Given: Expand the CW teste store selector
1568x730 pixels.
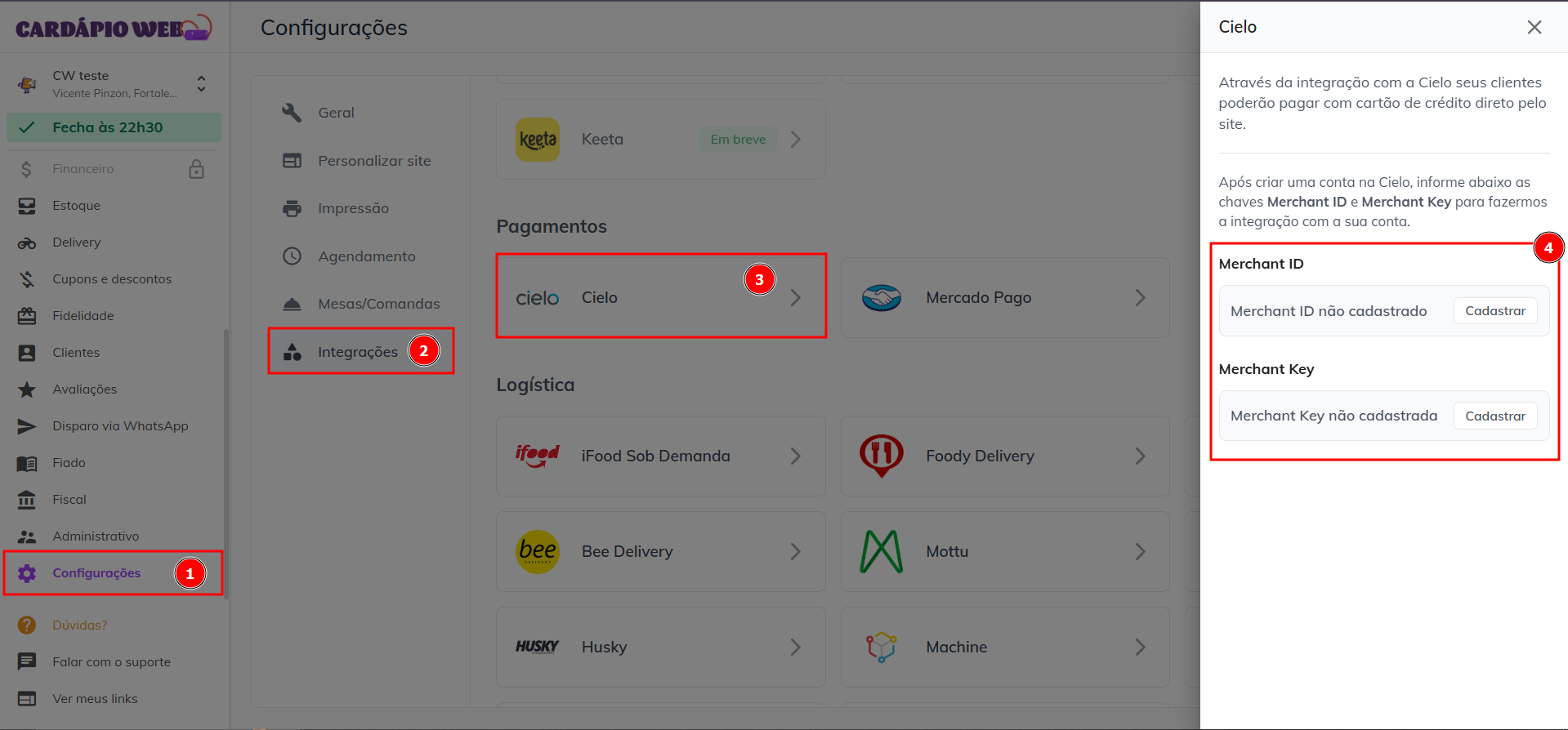Looking at the screenshot, I should click(201, 83).
